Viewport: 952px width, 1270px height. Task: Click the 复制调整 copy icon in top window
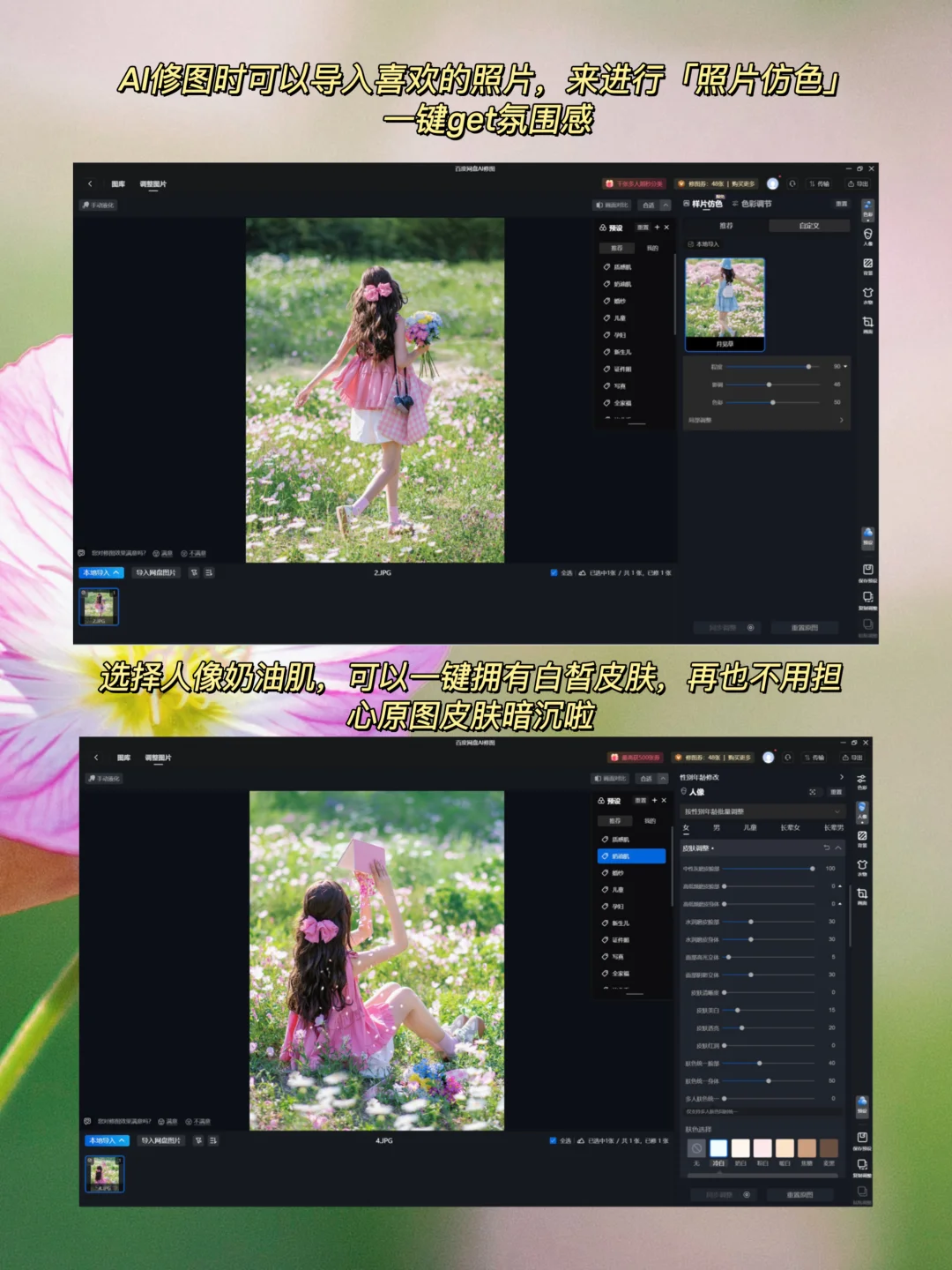point(867,600)
